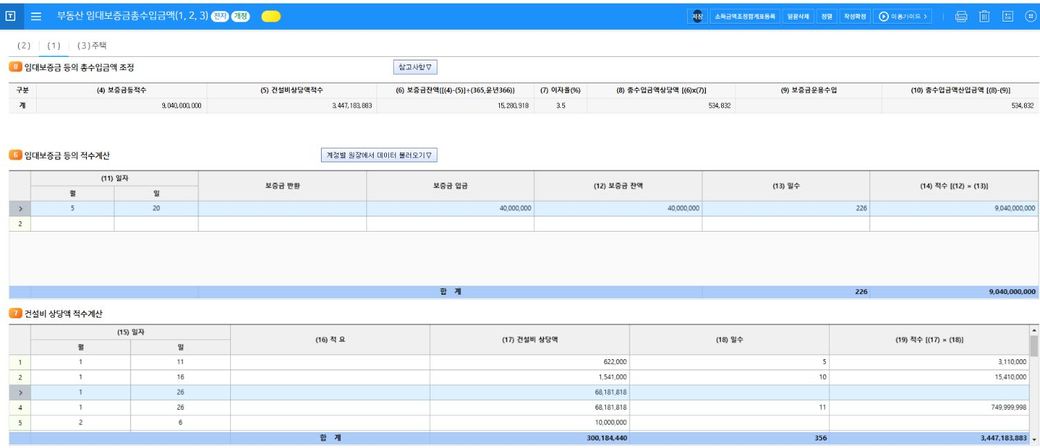The image size is (1040, 448).
Task: Click the 건설비 table vertical scrollbar
Action: point(1034,380)
